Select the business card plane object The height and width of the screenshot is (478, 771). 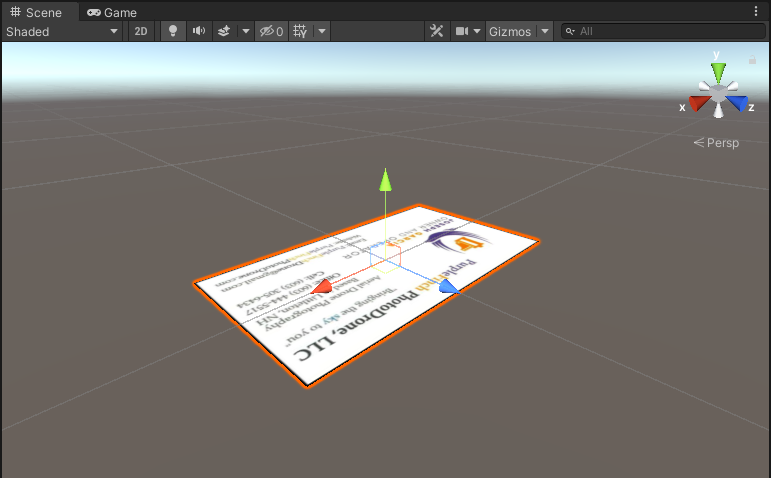point(366,296)
